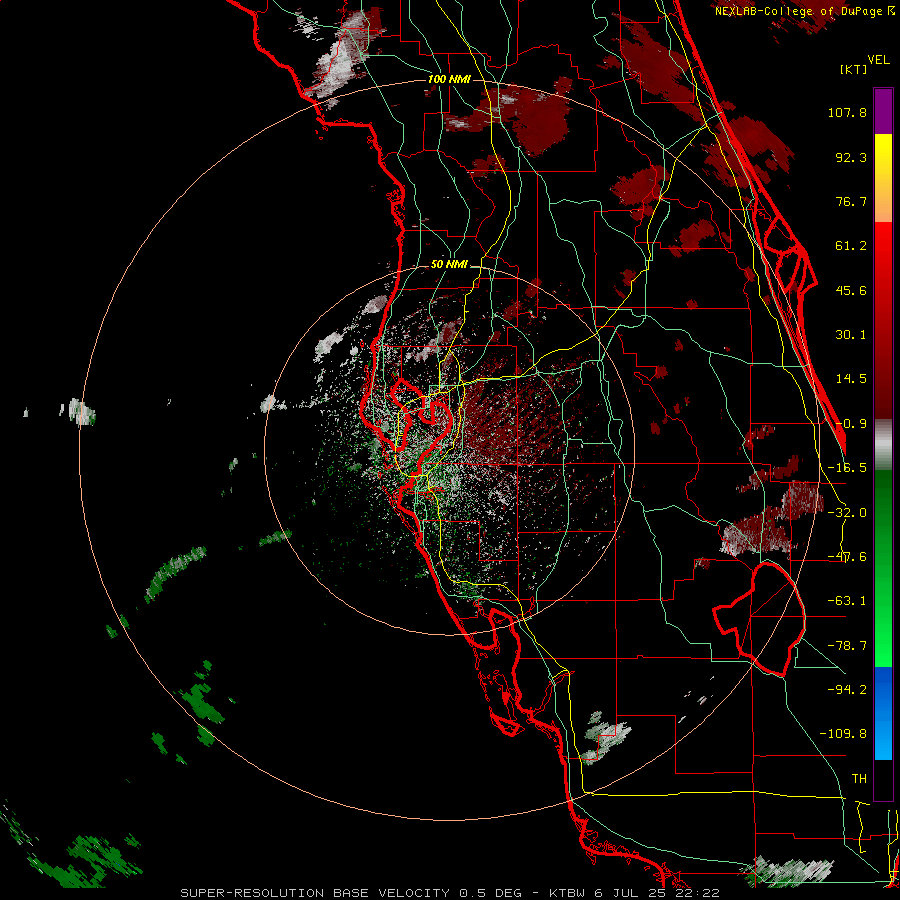Viewport: 900px width, 900px height.
Task: Click the -78.7 velocity scale value
Action: coord(847,646)
